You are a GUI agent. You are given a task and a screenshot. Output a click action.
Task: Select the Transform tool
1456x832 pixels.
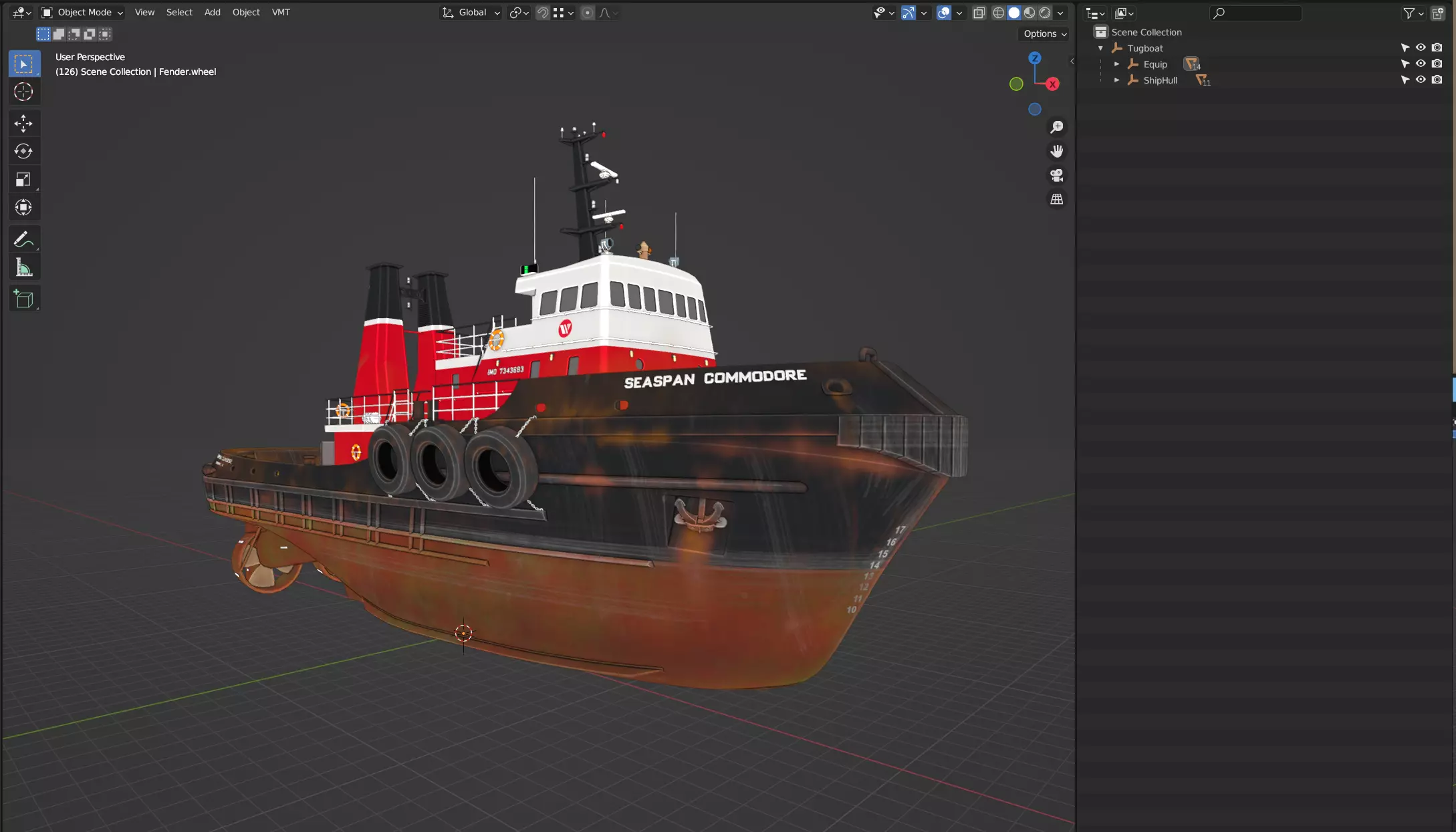tap(24, 207)
